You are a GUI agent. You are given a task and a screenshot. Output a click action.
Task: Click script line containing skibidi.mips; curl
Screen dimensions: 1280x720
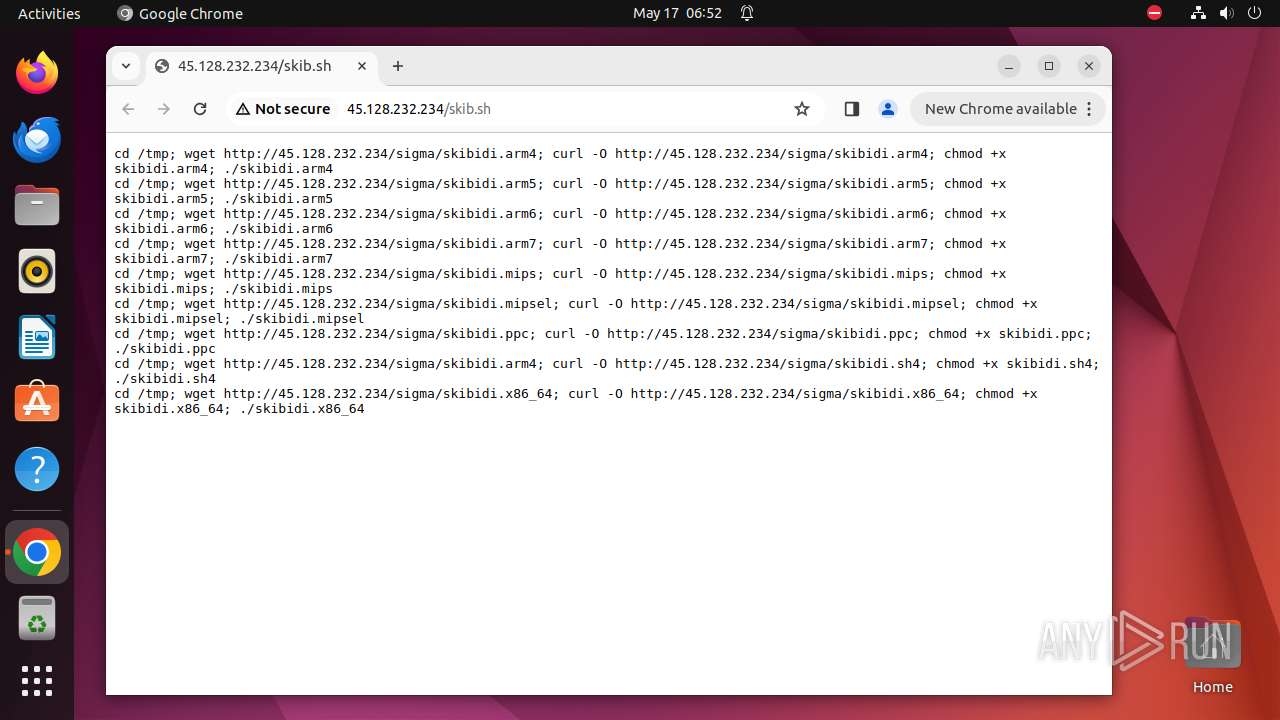[x=560, y=274]
